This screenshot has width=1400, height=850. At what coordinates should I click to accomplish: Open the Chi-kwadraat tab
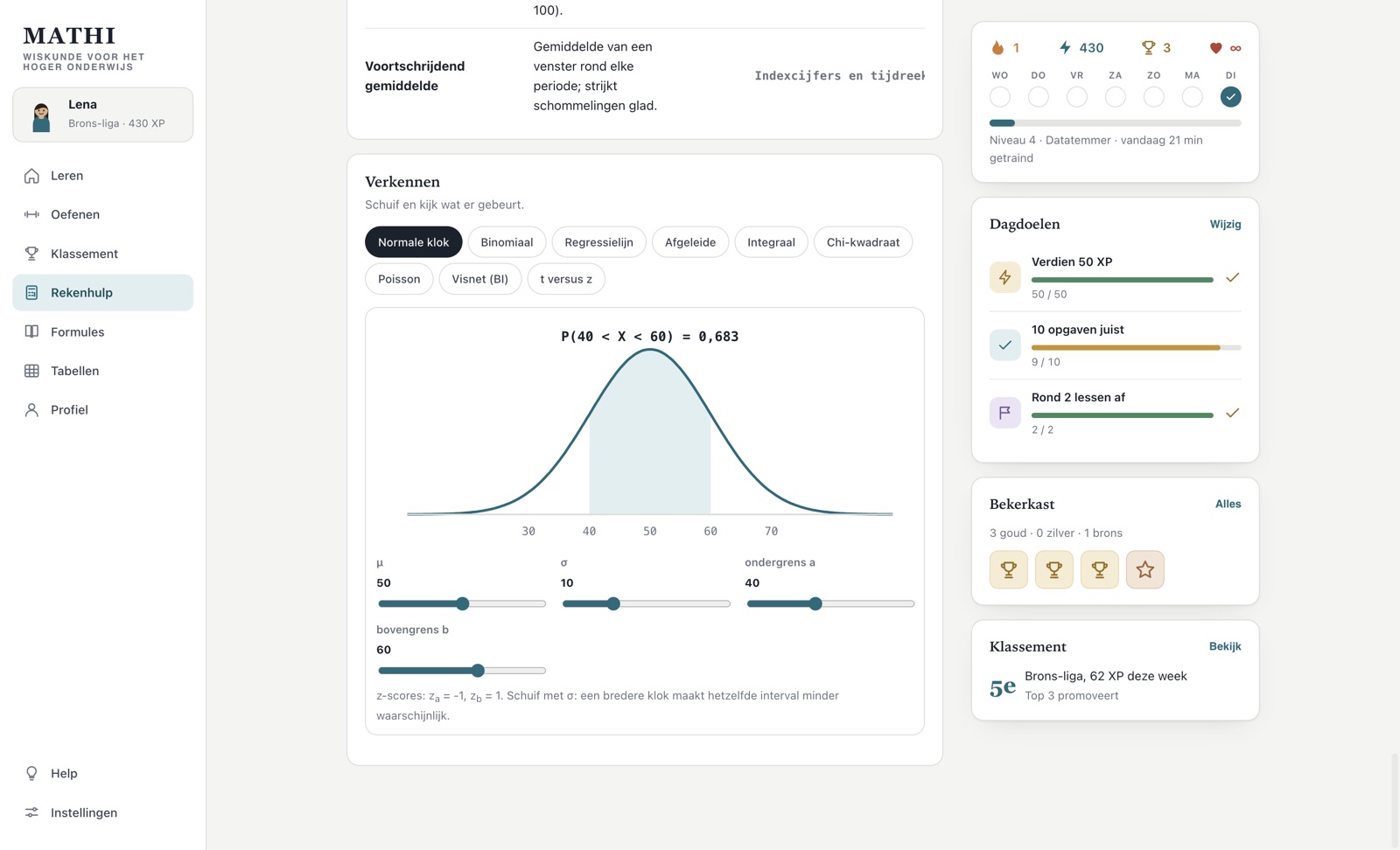click(863, 242)
